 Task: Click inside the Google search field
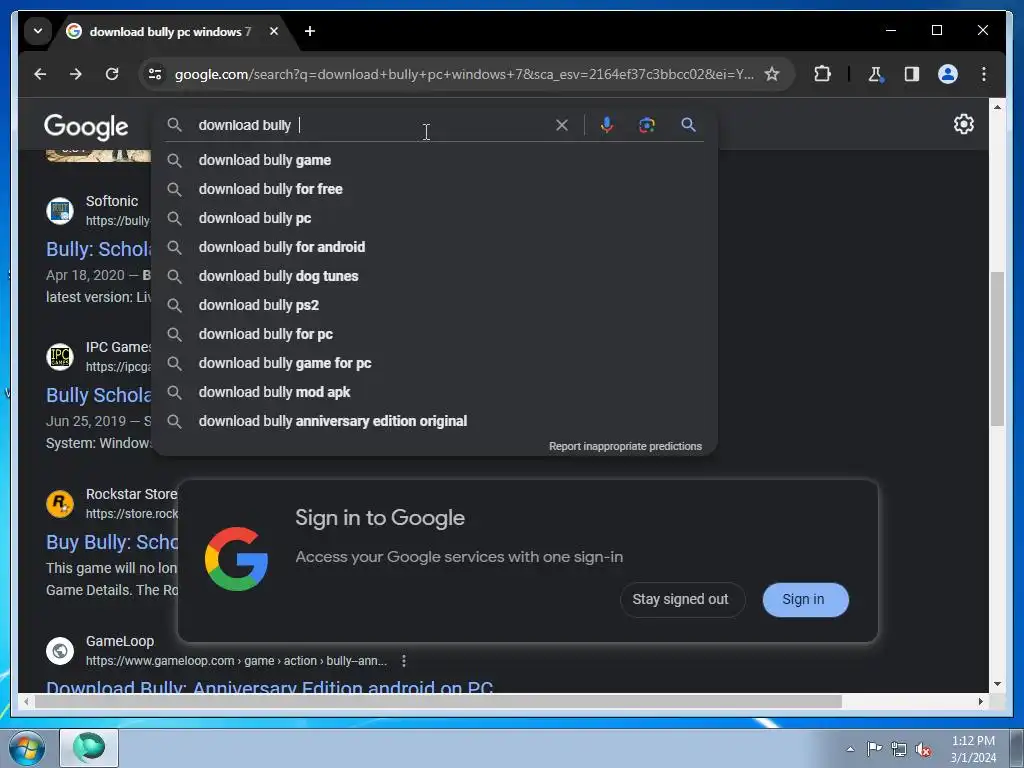pos(372,125)
